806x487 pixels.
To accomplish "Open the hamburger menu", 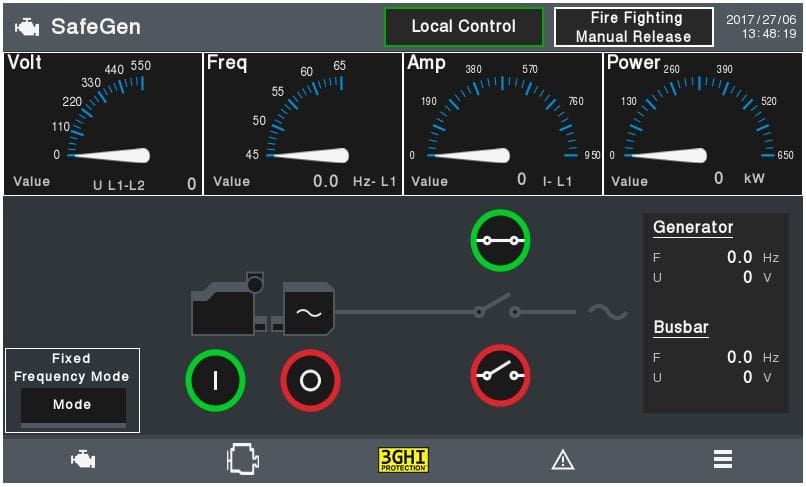I will coord(723,459).
